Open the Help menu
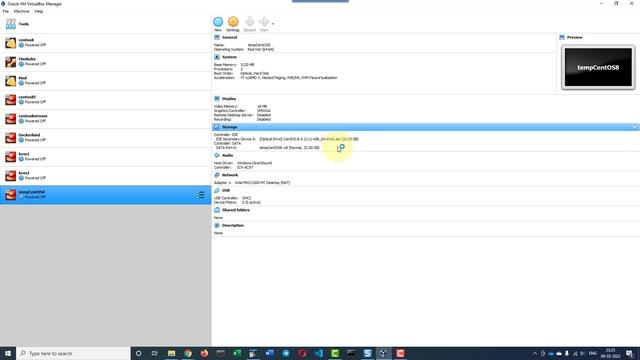Viewport: 640px width, 360px height. pos(39,11)
